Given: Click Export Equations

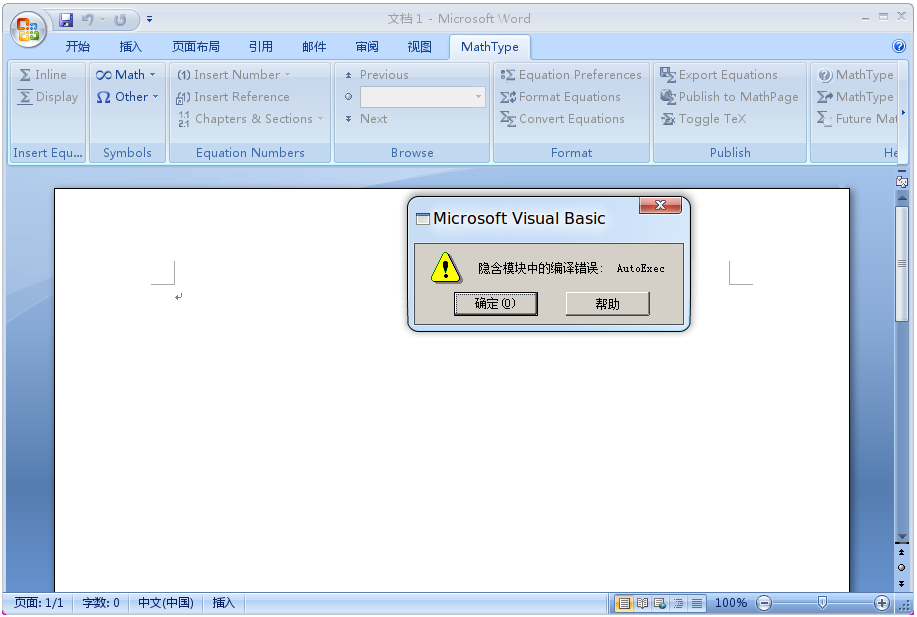Looking at the screenshot, I should point(719,75).
